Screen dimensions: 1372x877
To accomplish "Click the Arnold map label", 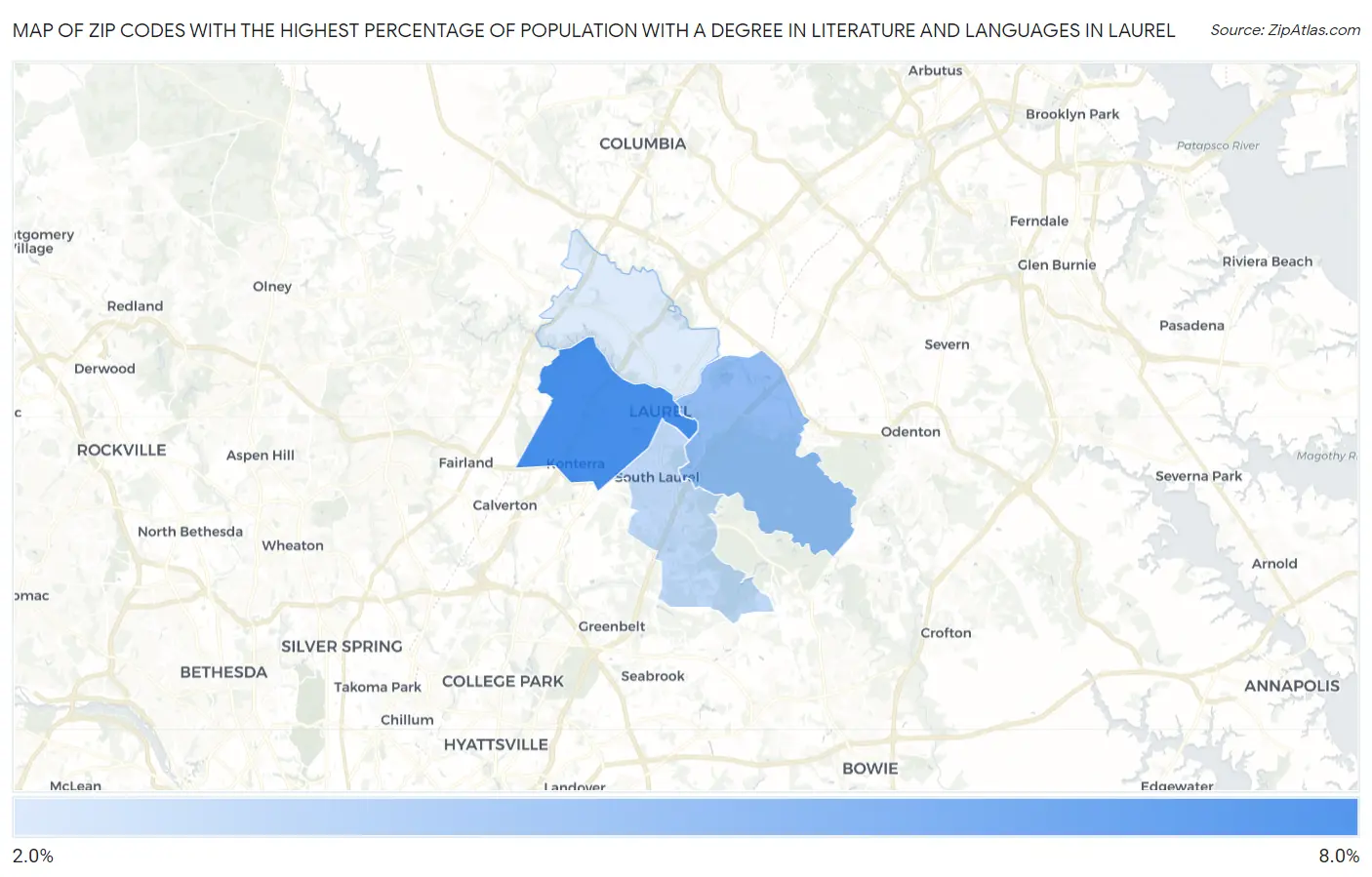I will (x=1274, y=564).
